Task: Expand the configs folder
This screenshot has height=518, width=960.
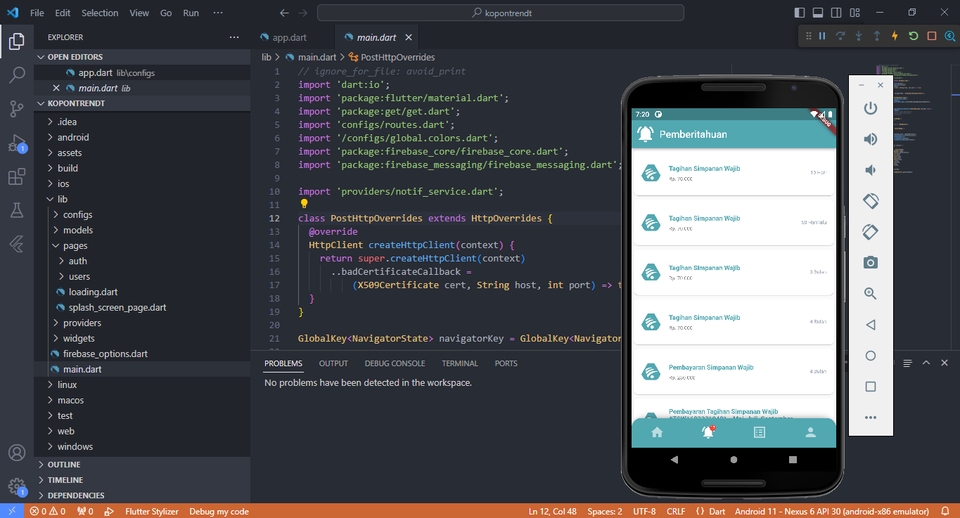Action: click(78, 214)
